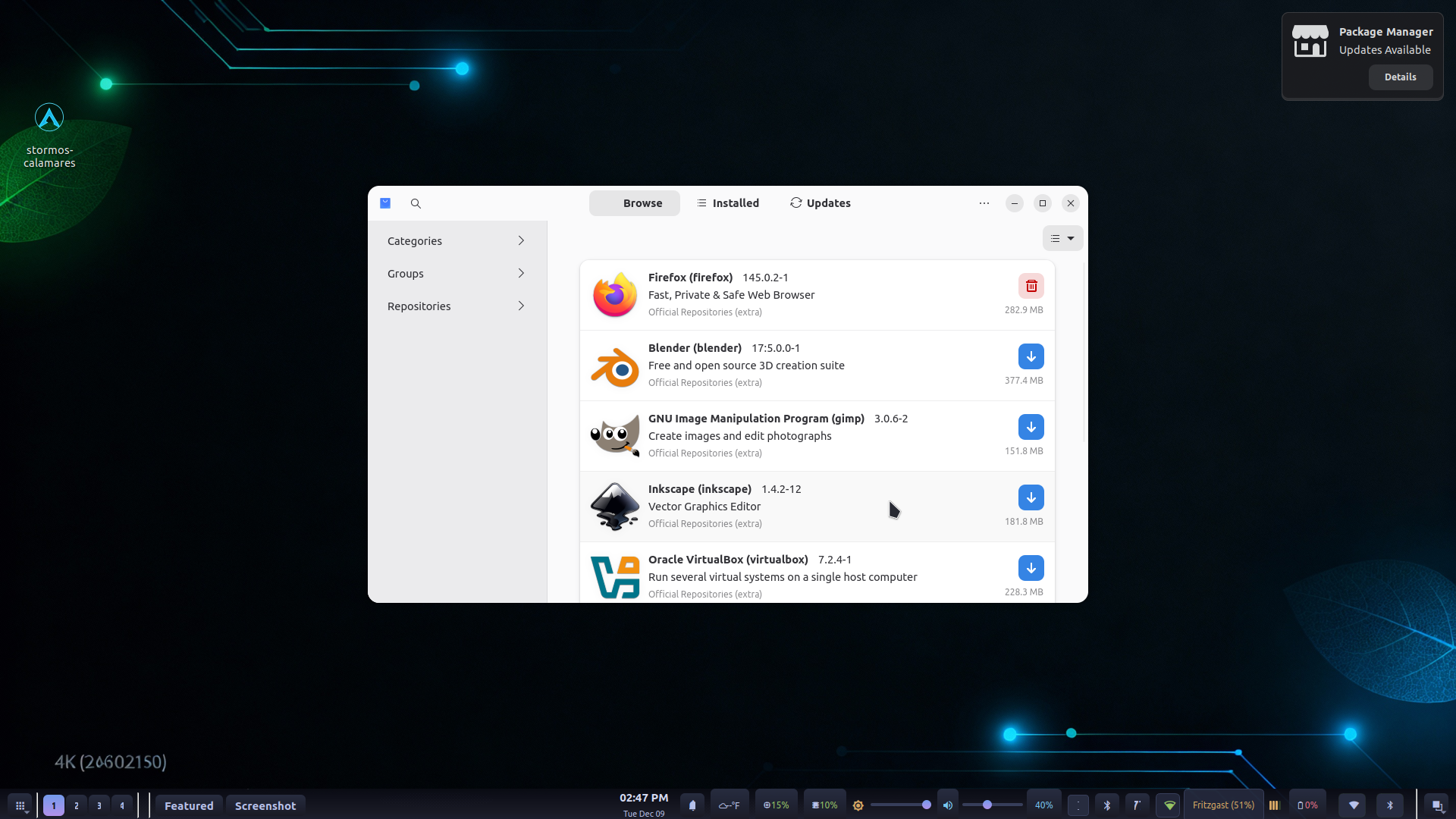Viewport: 1456px width, 819px height.
Task: Expand the Groups sidebar entry
Action: pyautogui.click(x=457, y=274)
